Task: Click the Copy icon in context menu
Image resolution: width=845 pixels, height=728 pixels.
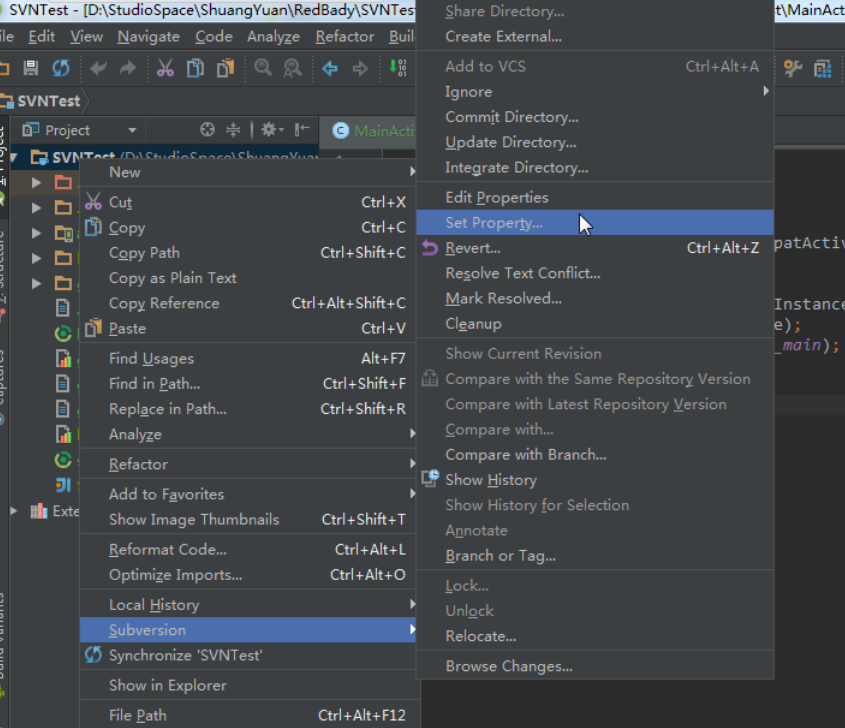Action: (93, 226)
